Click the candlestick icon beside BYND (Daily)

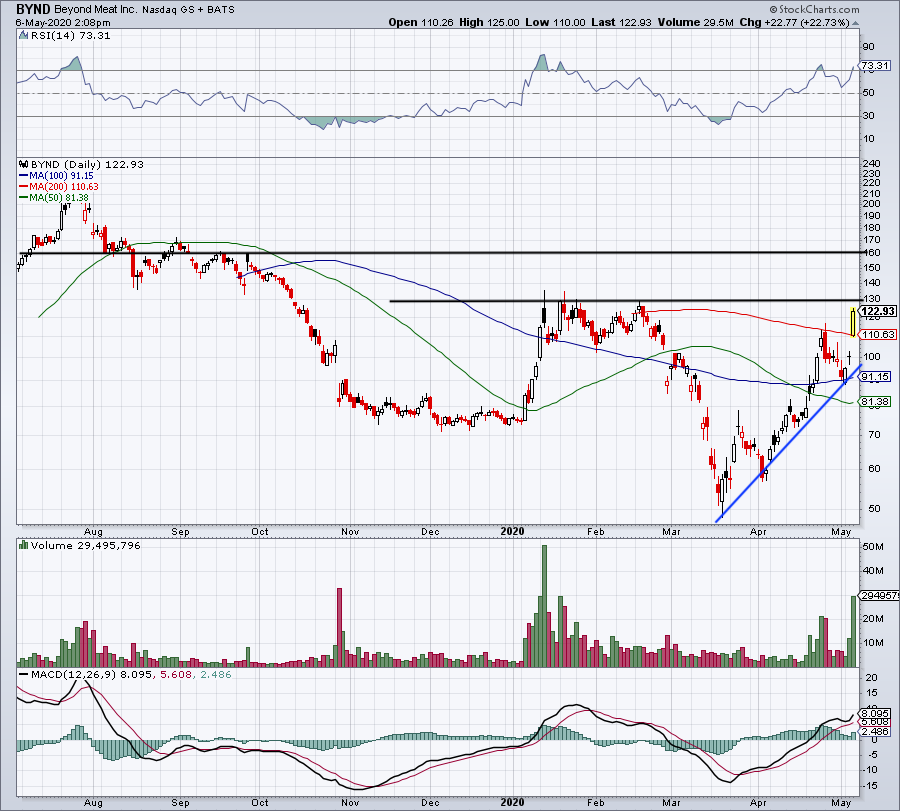[24, 164]
